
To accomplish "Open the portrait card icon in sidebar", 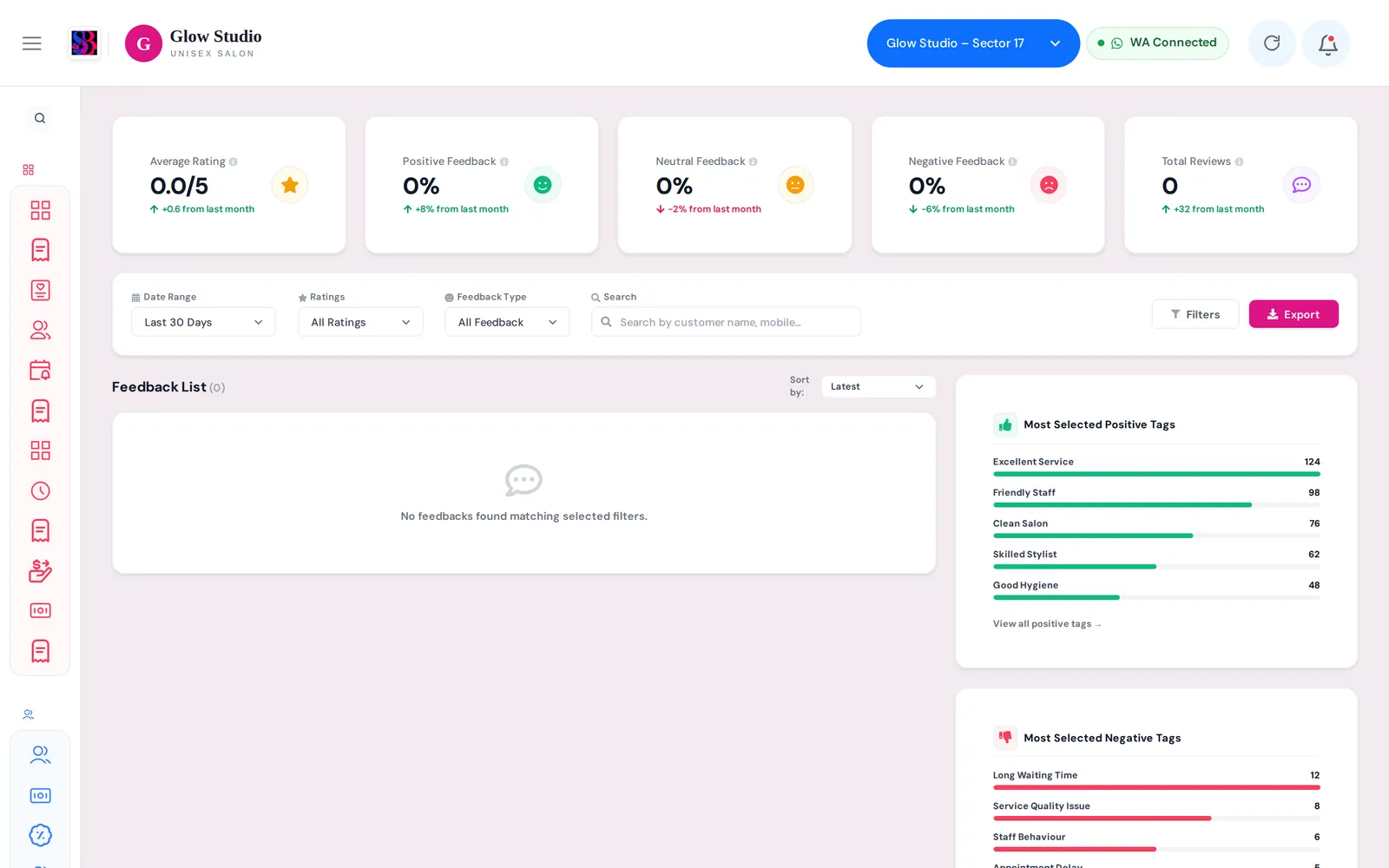I will click(x=40, y=291).
